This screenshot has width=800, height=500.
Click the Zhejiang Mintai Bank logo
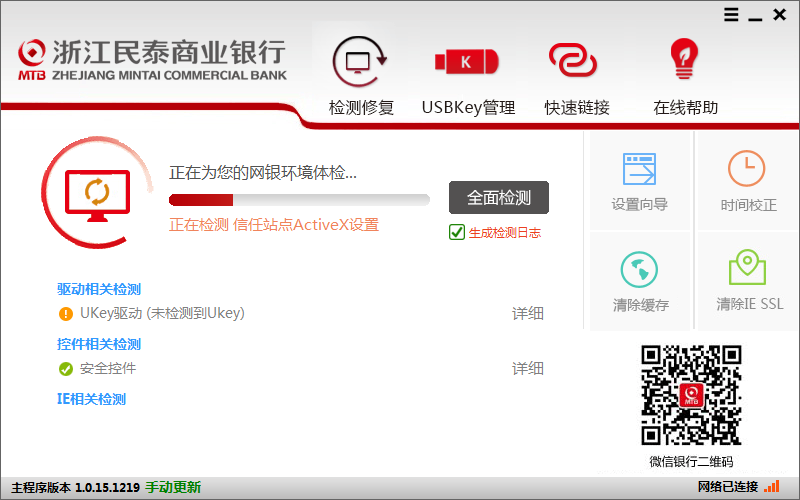pyautogui.click(x=152, y=60)
